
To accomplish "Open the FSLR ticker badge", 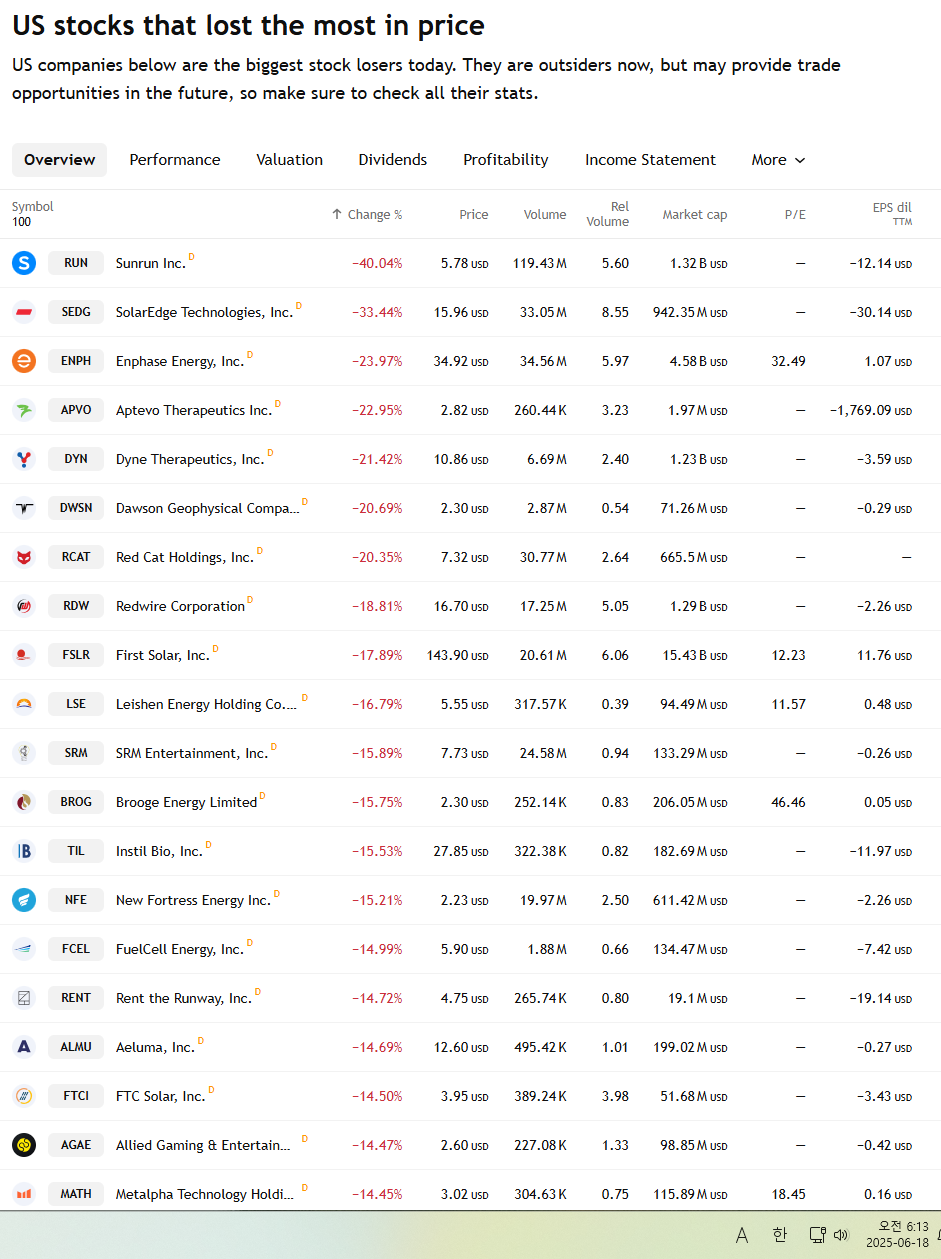I will pyautogui.click(x=76, y=655).
